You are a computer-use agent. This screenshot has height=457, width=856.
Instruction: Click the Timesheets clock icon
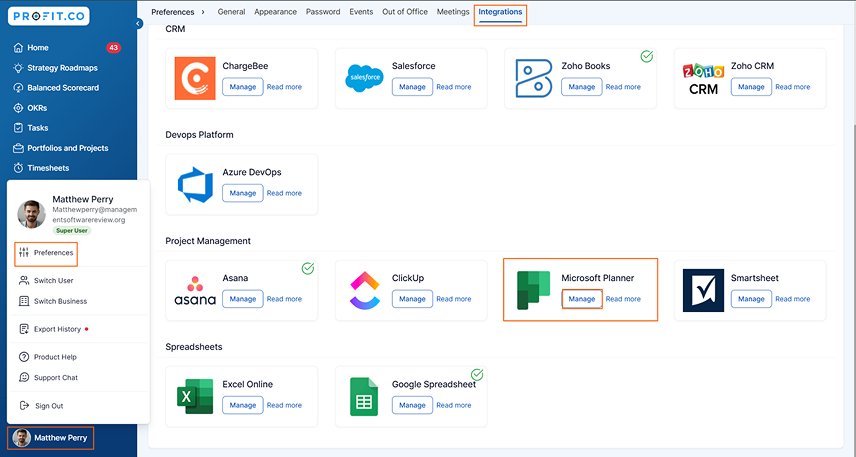(18, 168)
